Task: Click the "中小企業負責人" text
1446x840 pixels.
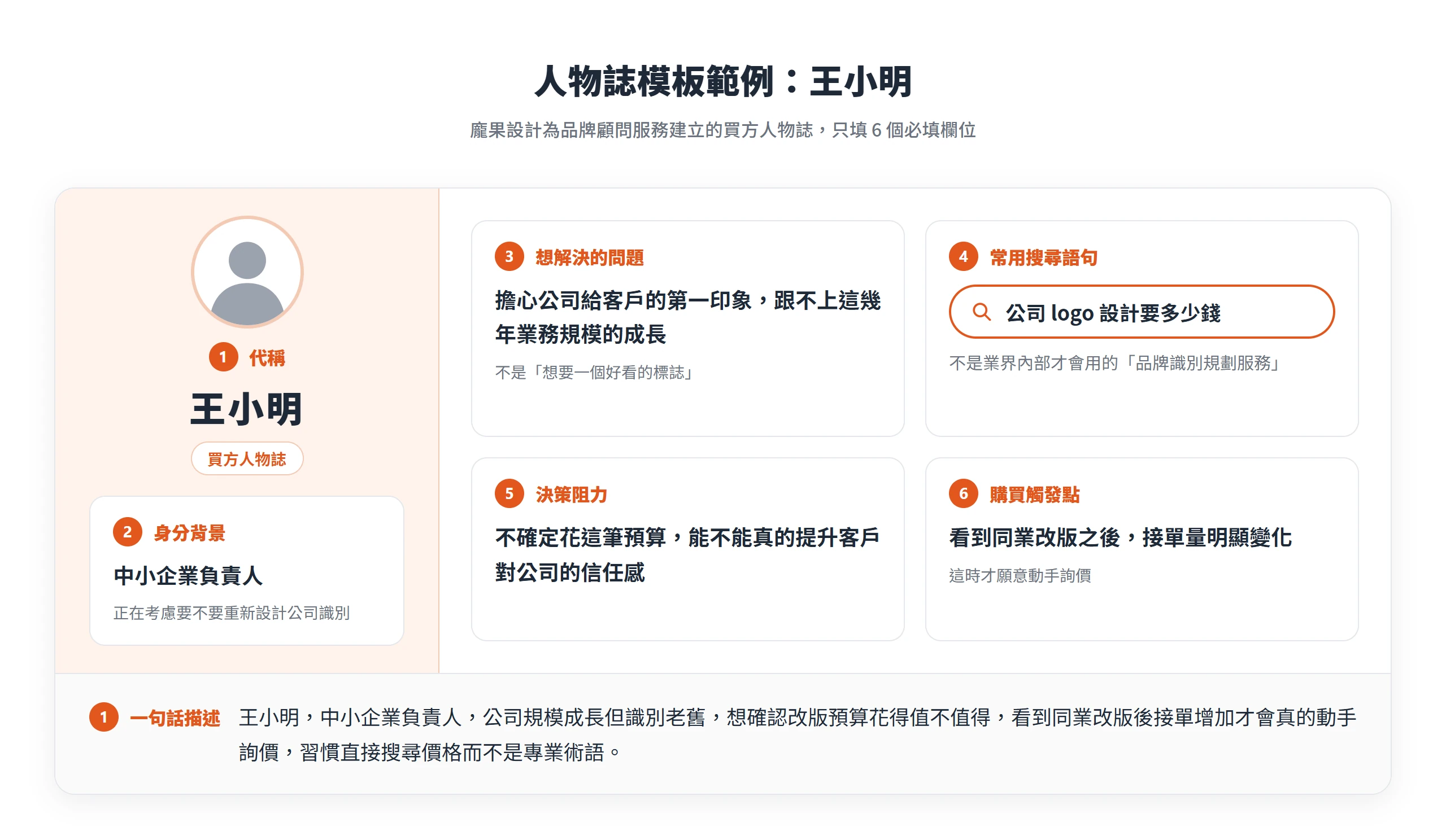Action: (188, 575)
